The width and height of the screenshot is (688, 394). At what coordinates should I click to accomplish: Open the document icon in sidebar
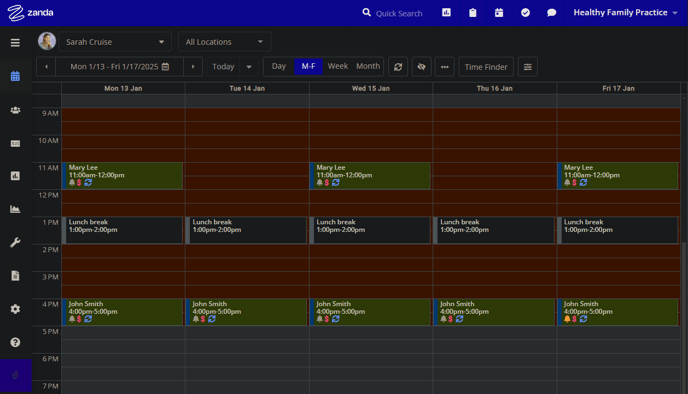click(x=15, y=276)
